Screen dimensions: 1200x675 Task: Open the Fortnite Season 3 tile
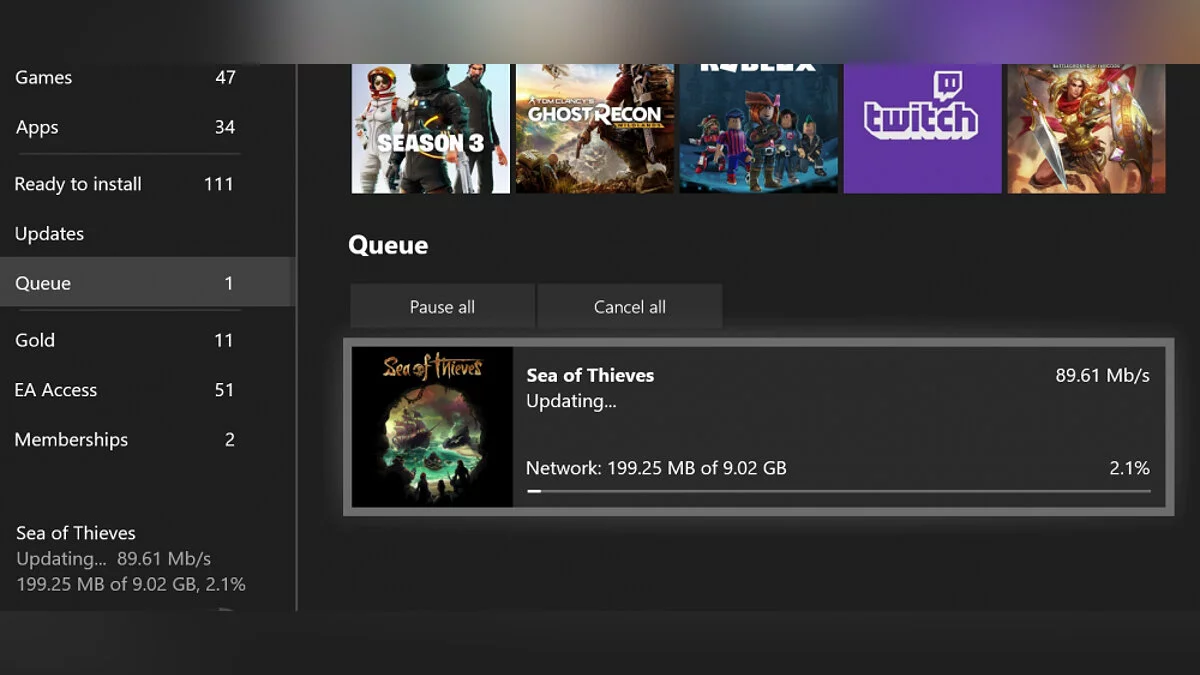431,128
